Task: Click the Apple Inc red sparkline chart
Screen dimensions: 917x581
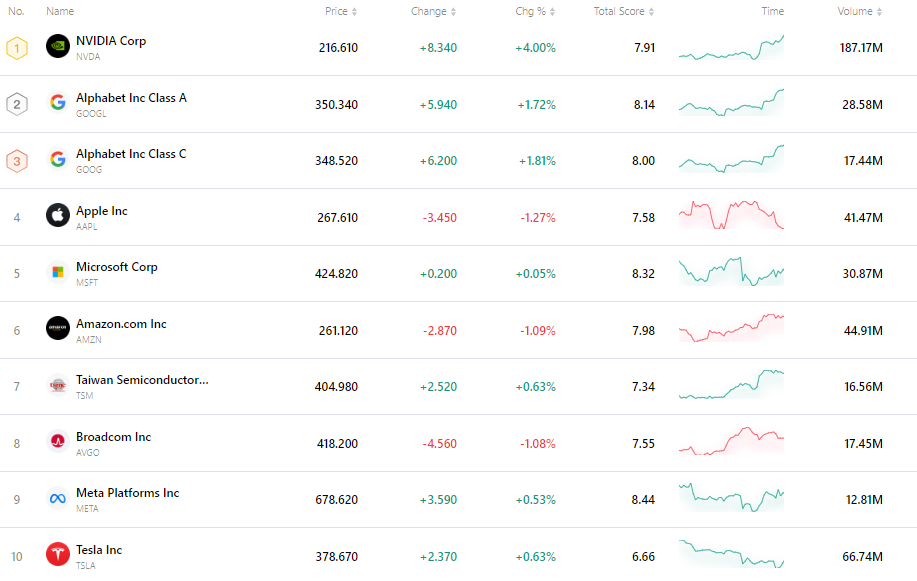Action: 730,215
